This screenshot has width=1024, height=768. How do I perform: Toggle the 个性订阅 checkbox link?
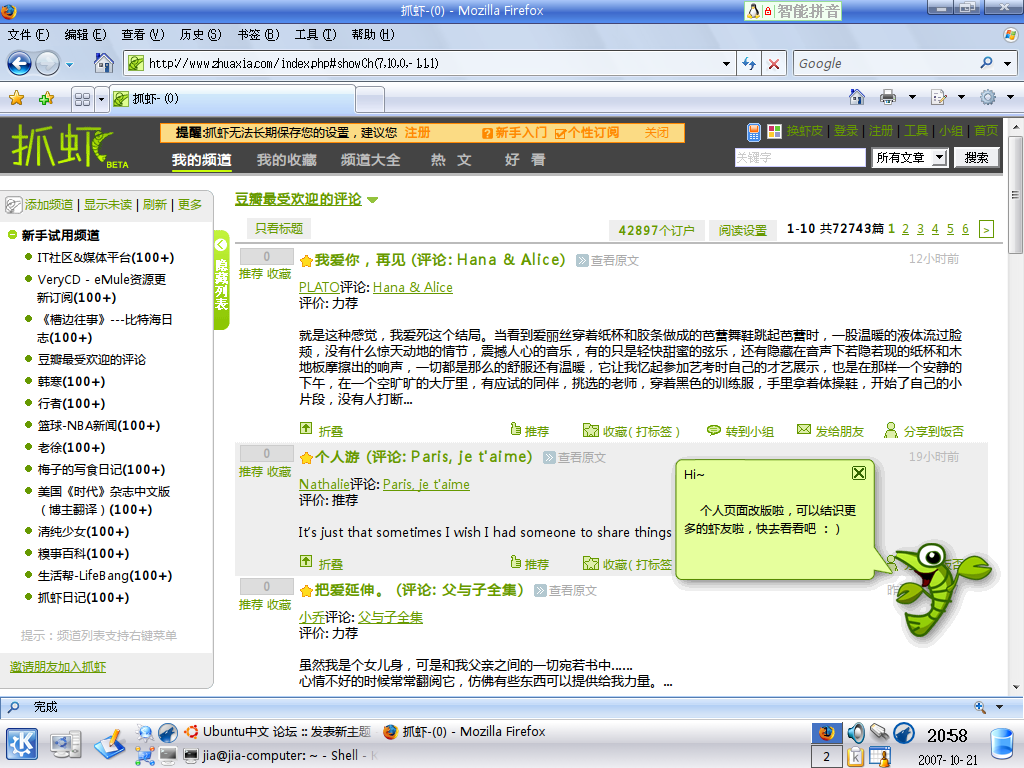coord(586,133)
